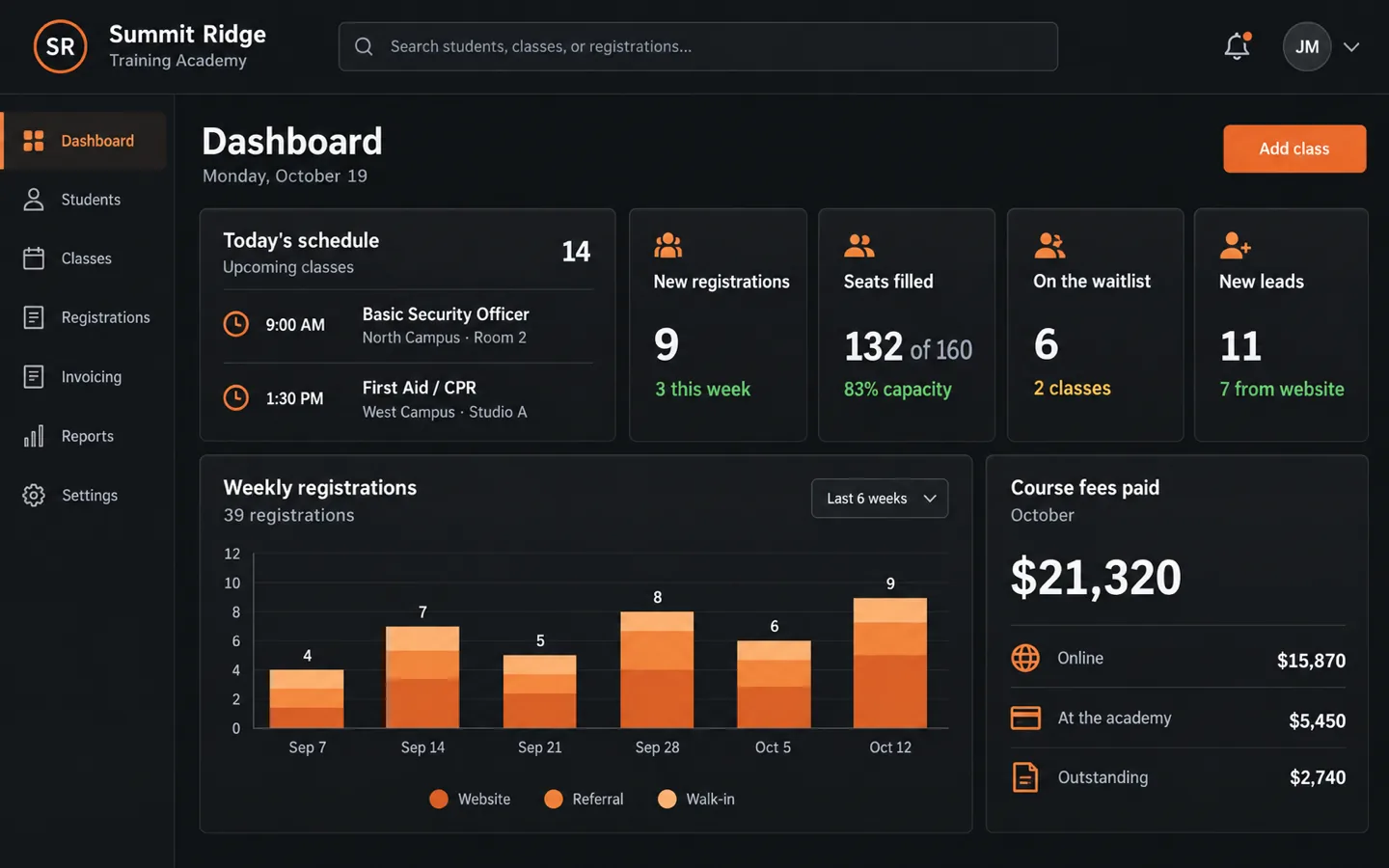Click the Students person icon
Image resolution: width=1389 pixels, height=868 pixels.
(x=34, y=200)
